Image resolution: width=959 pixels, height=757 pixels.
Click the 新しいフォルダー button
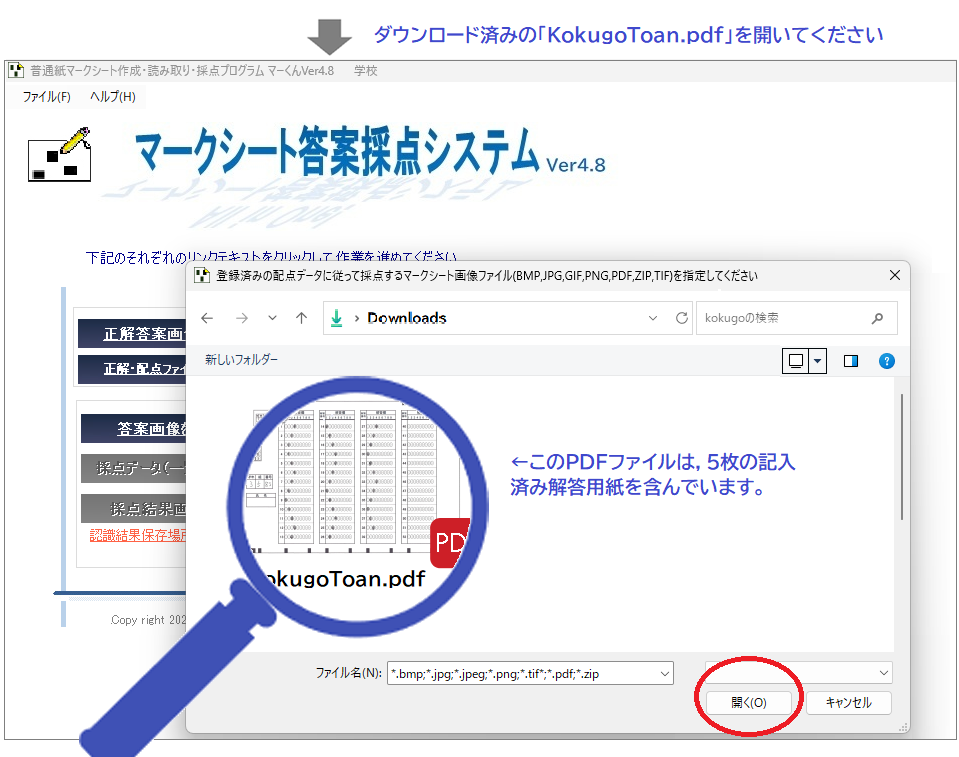[241, 359]
